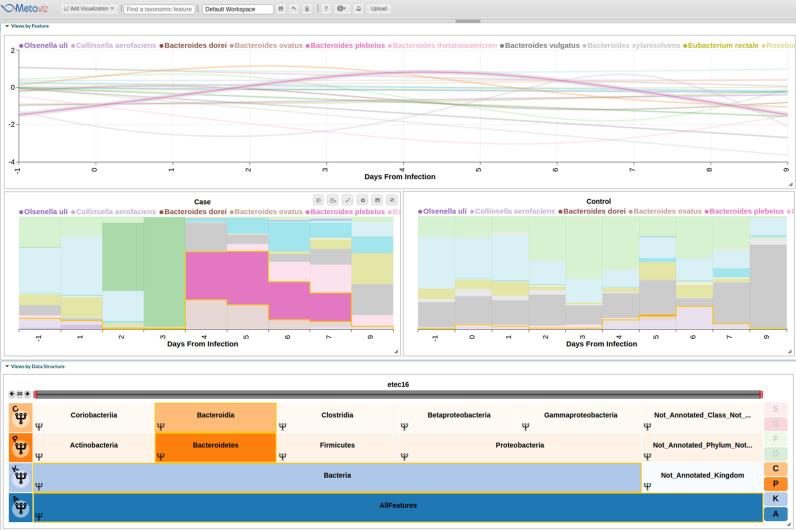Toggle Bacteroides plebeius in Control chart legend
The image size is (796, 530).
(x=744, y=211)
